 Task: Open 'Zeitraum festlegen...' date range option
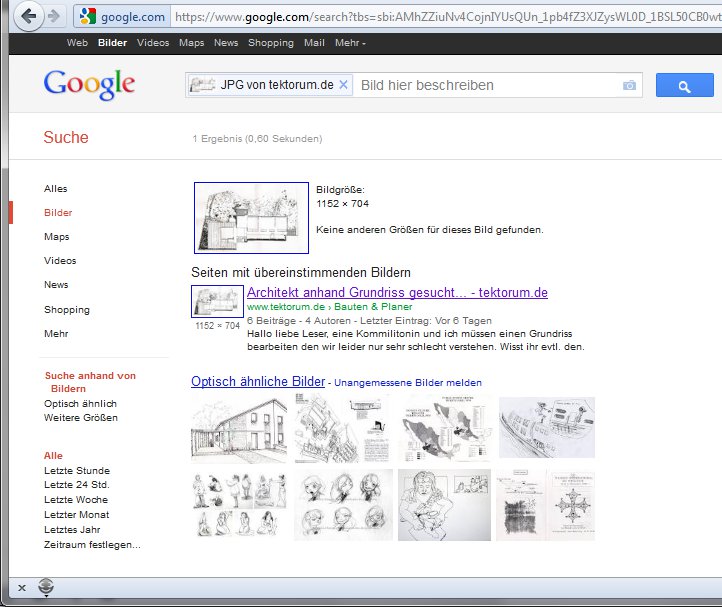pos(92,545)
